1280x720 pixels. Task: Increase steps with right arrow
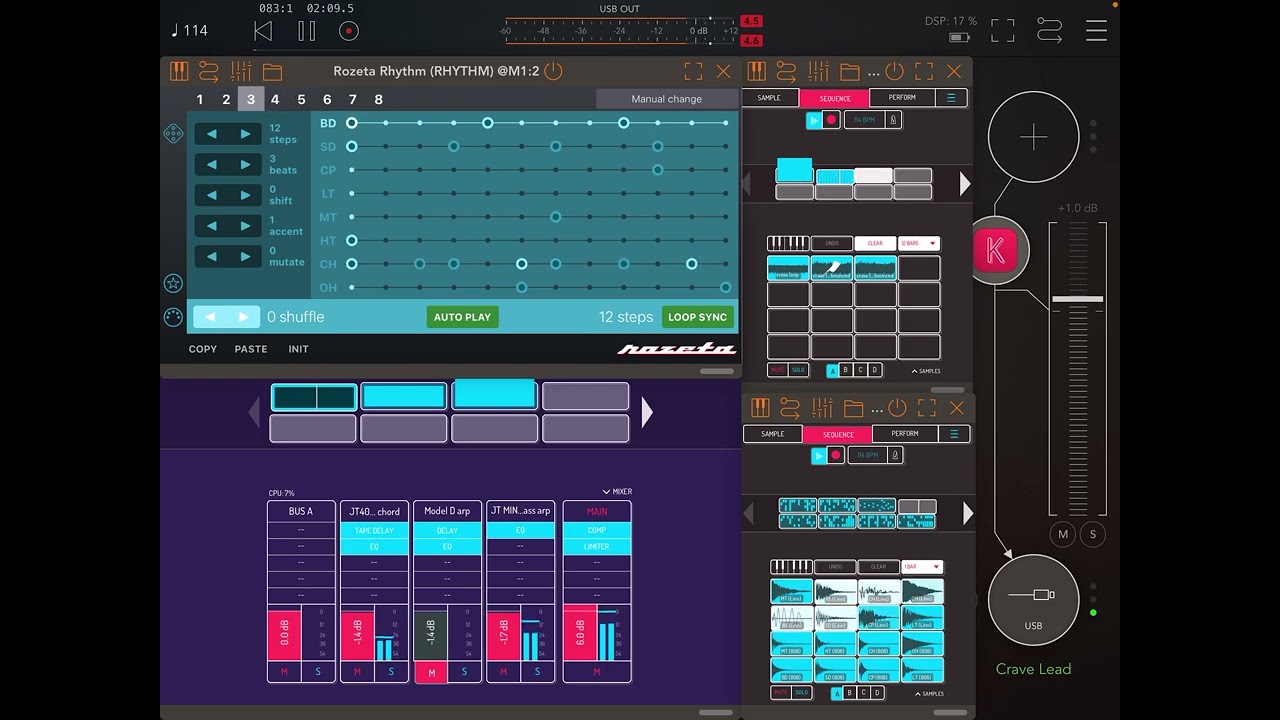246,134
